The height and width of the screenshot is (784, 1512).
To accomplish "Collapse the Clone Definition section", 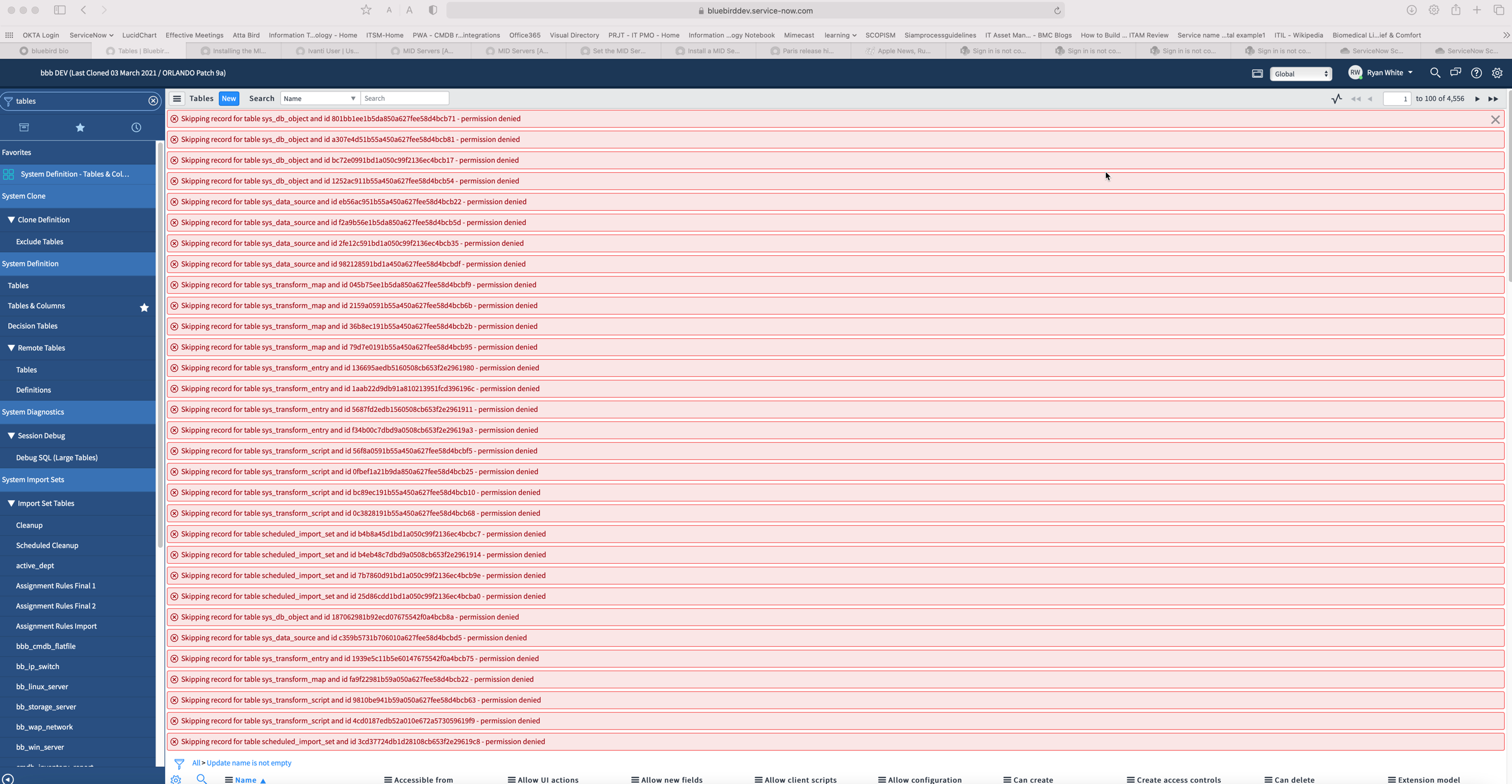I will tap(11, 220).
